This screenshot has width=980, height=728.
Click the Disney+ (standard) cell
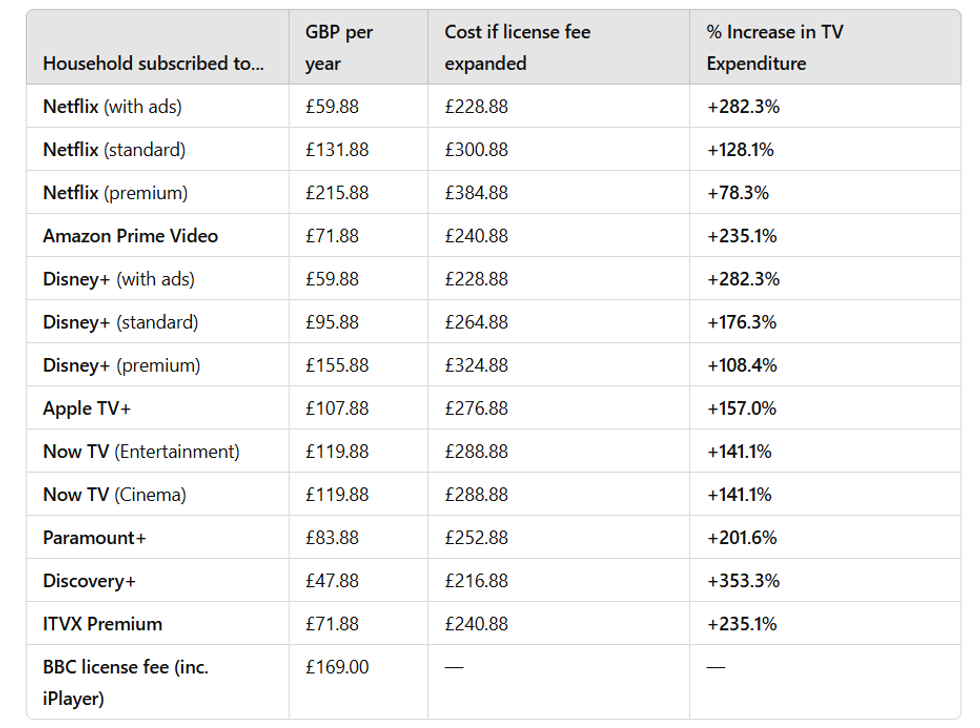[120, 322]
